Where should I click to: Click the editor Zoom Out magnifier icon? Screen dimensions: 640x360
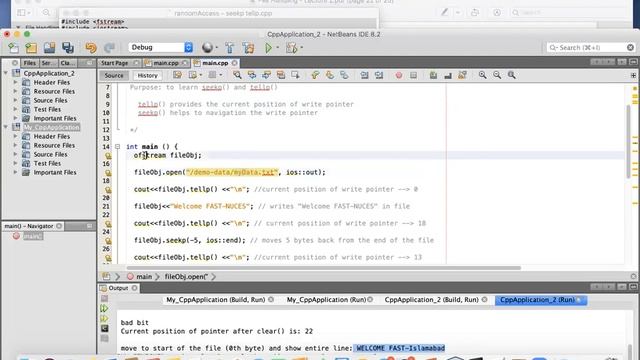[497, 75]
